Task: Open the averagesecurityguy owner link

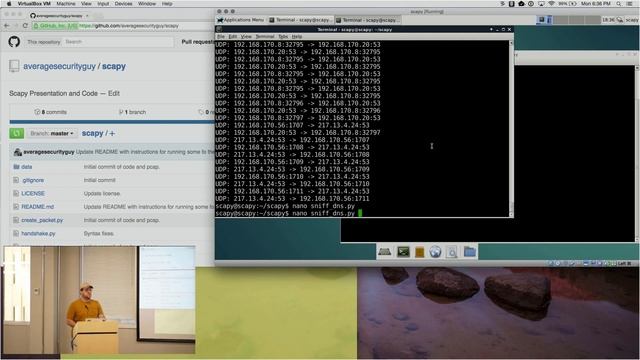Action: [x=59, y=66]
